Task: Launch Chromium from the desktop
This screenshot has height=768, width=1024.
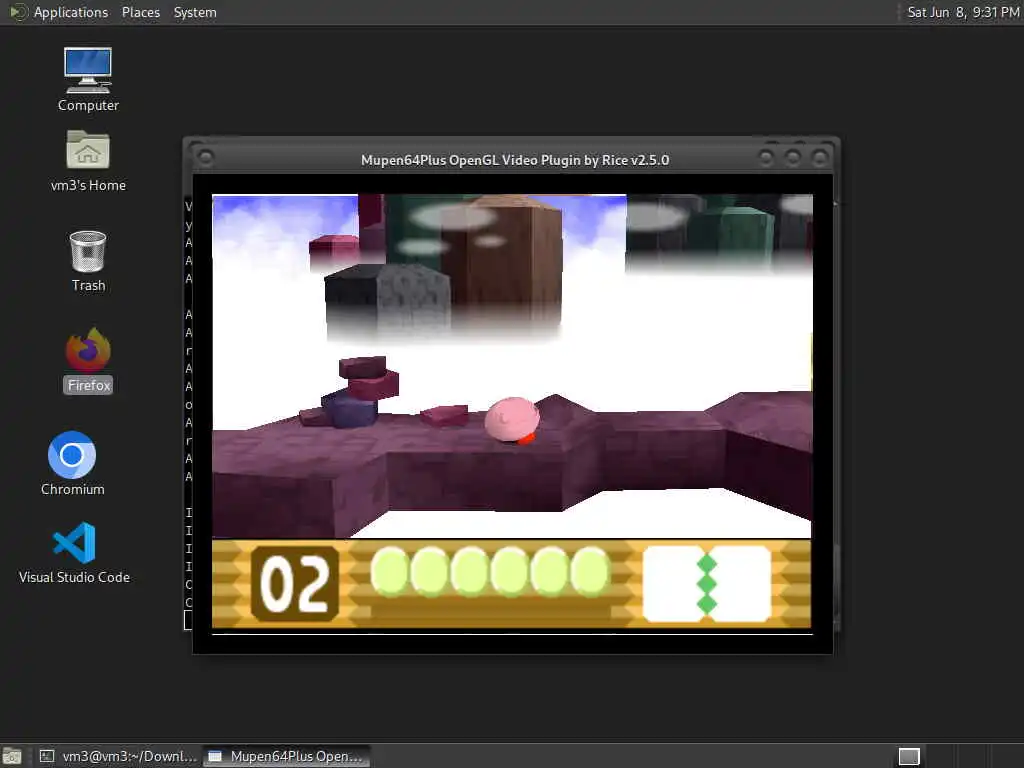Action: [72, 464]
